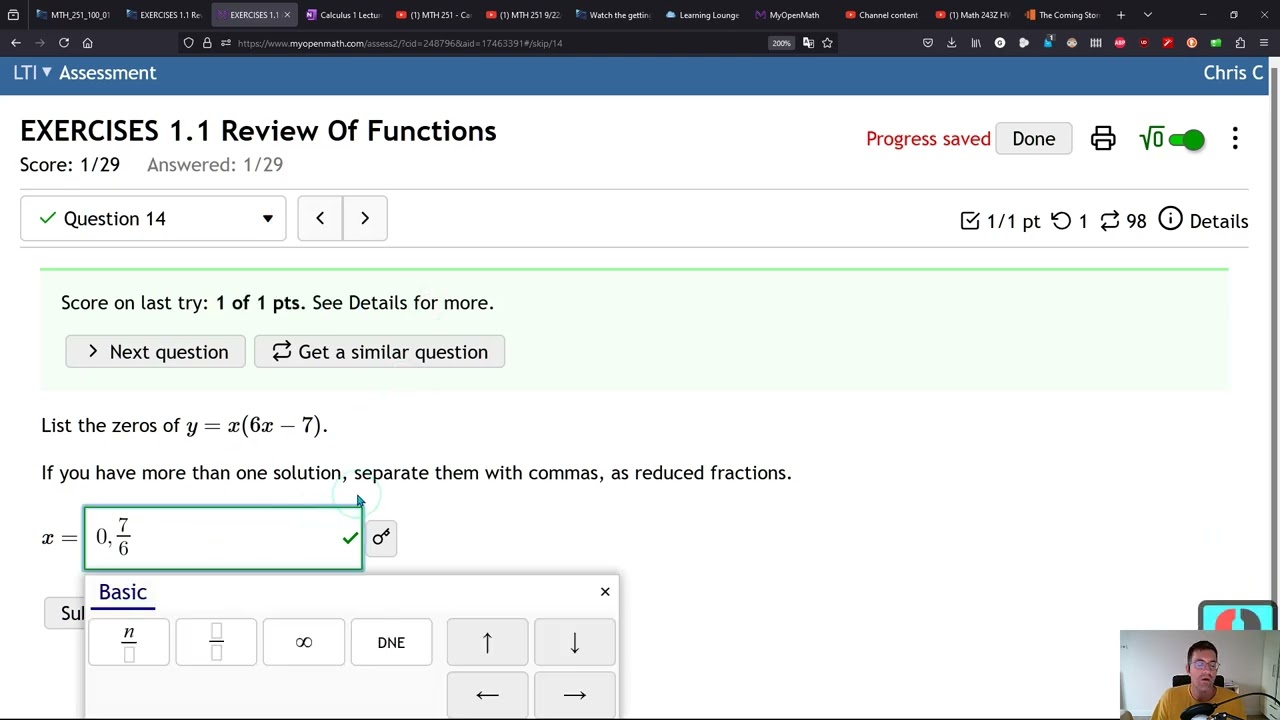This screenshot has width=1280, height=720.
Task: Click the AdBlock Plus extension icon
Action: (1120, 43)
